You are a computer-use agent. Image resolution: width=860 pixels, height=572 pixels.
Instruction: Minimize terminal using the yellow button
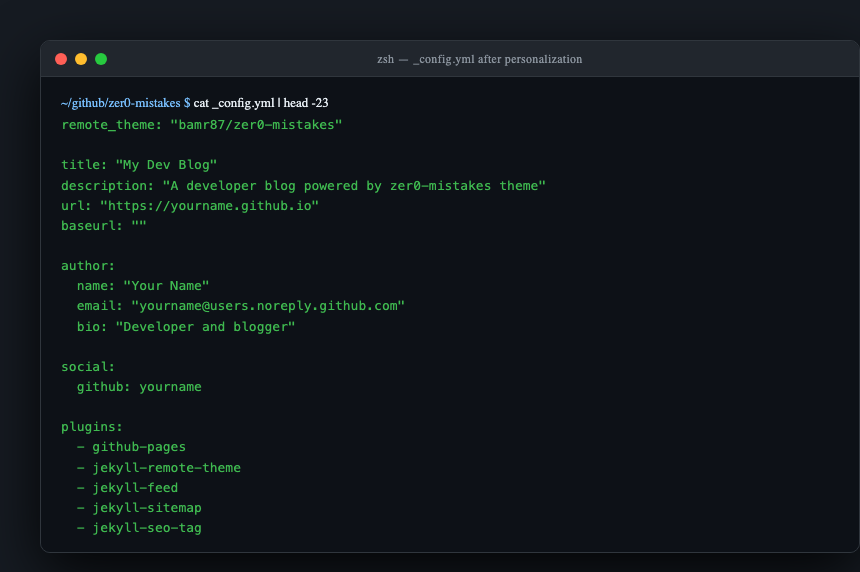click(x=81, y=59)
